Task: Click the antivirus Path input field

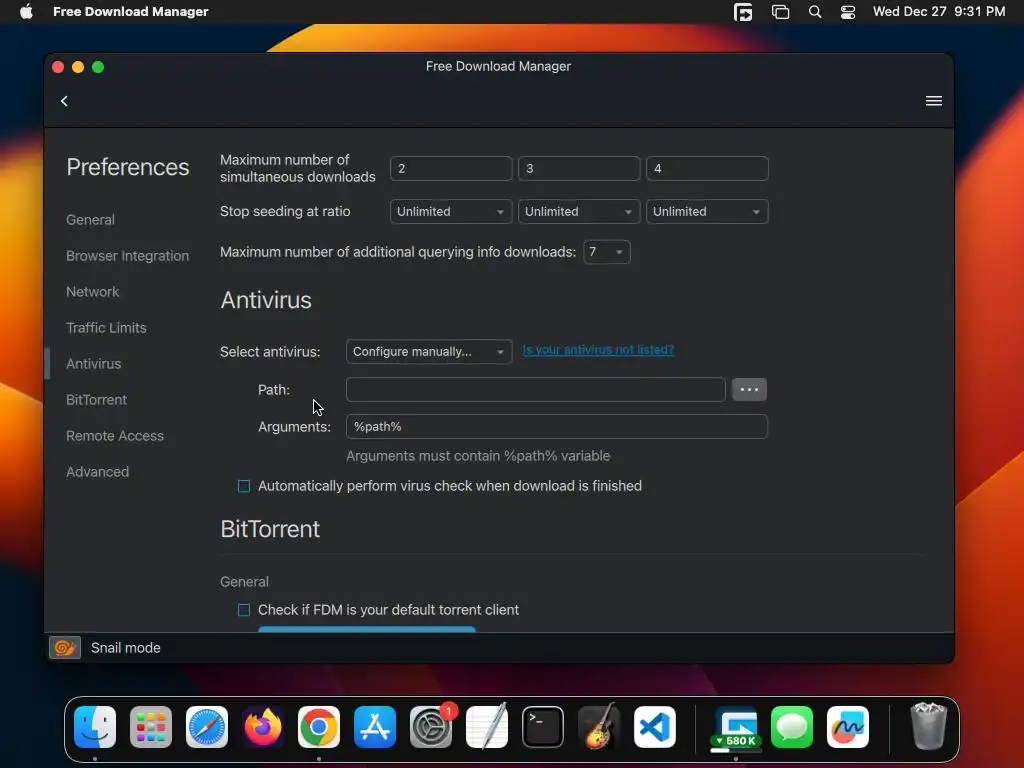Action: [x=536, y=389]
